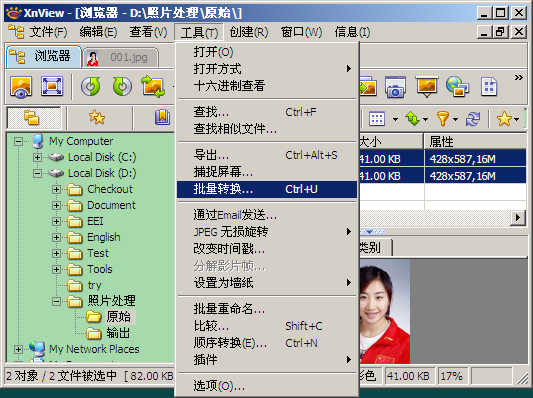
Task: Open the 查看(V) menu
Action: click(148, 32)
